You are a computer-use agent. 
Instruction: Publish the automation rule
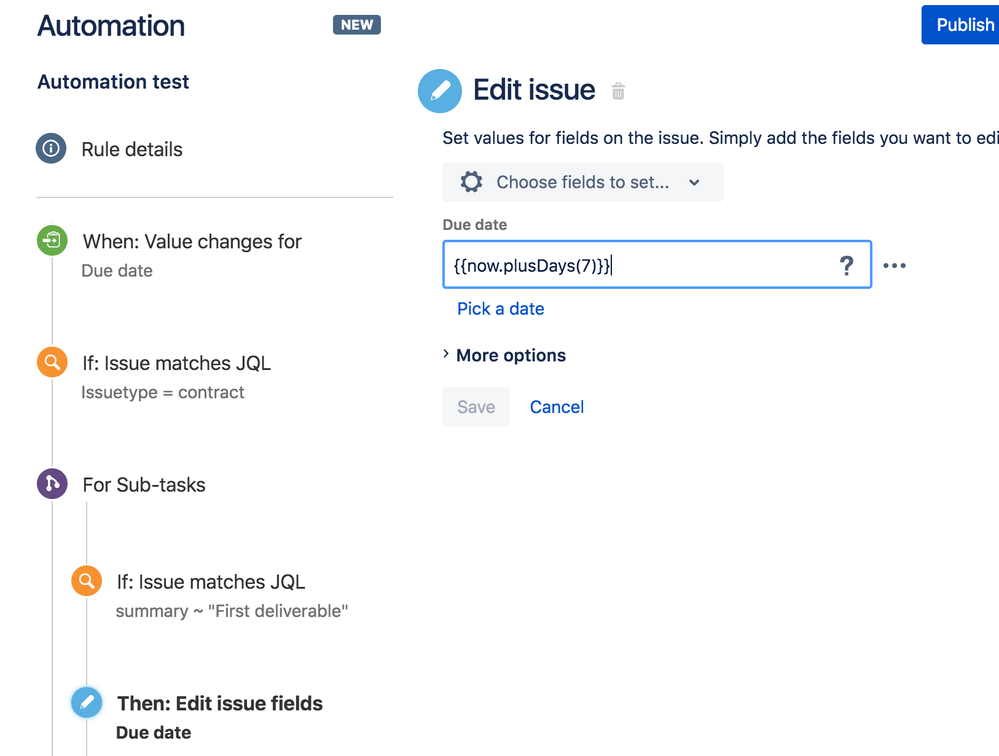click(964, 25)
